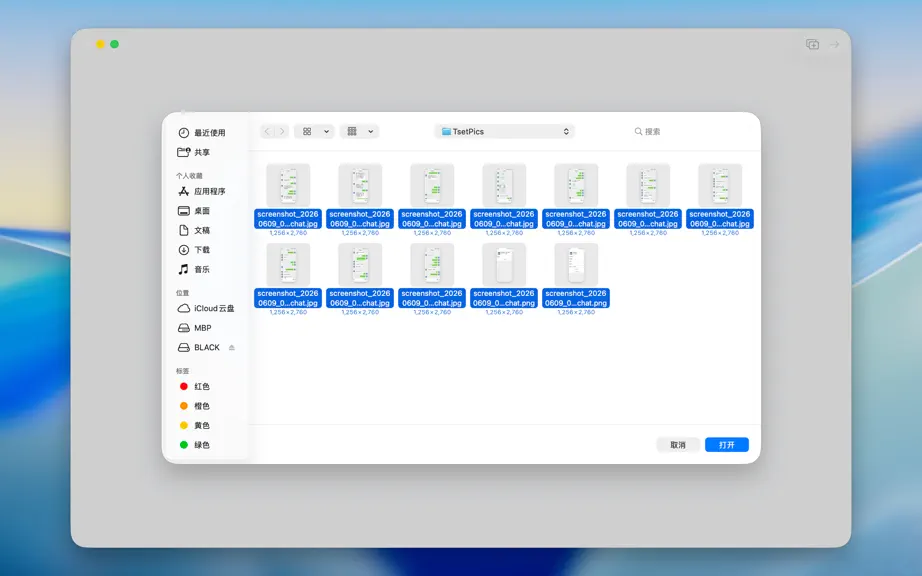Expand the grouping dropdown chevron

(x=371, y=132)
